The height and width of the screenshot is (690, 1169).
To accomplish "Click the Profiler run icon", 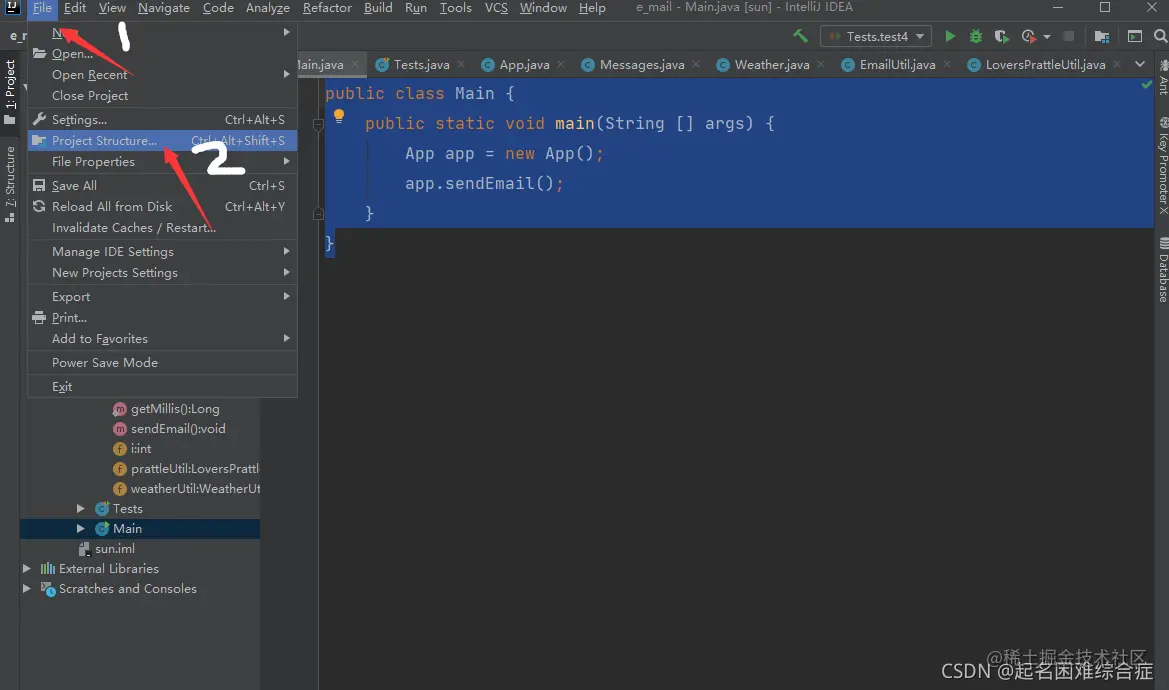I will click(1029, 36).
